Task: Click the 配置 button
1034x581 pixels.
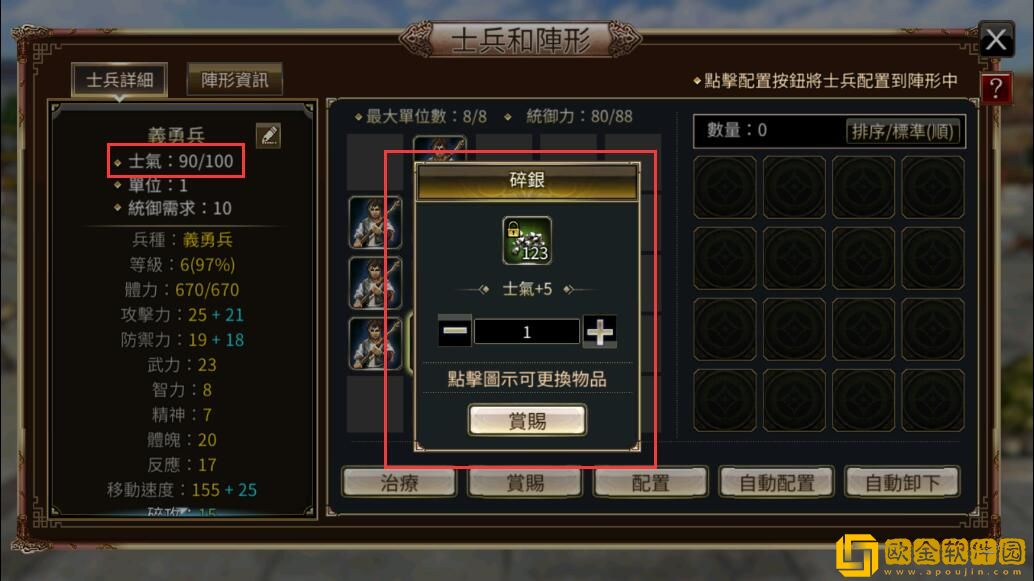Action: coord(650,483)
